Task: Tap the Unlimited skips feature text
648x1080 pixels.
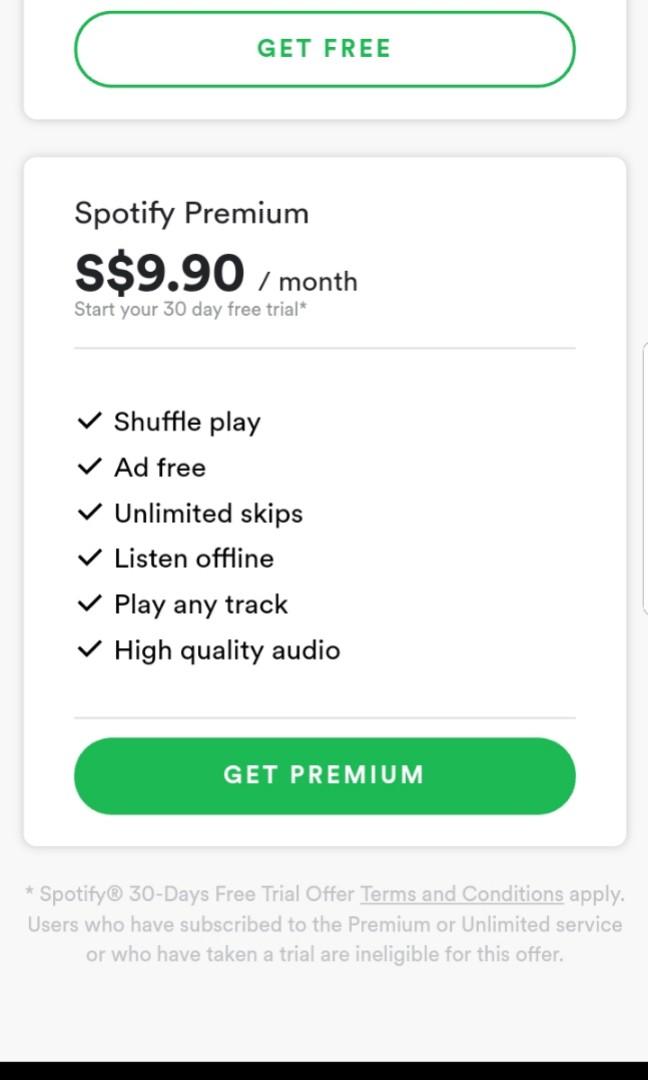Action: pos(208,513)
